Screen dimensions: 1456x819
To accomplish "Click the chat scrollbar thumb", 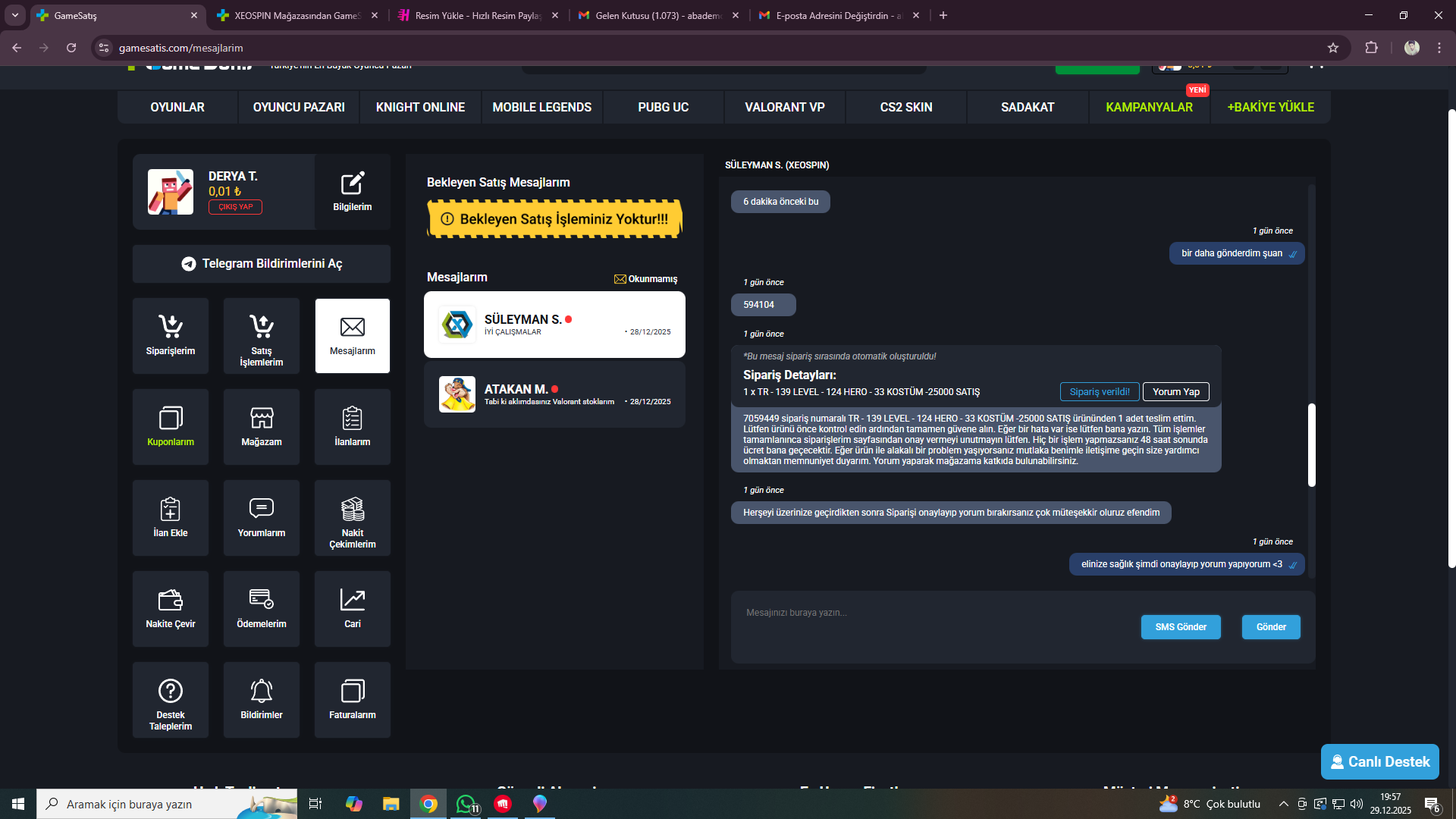I will pyautogui.click(x=1312, y=445).
